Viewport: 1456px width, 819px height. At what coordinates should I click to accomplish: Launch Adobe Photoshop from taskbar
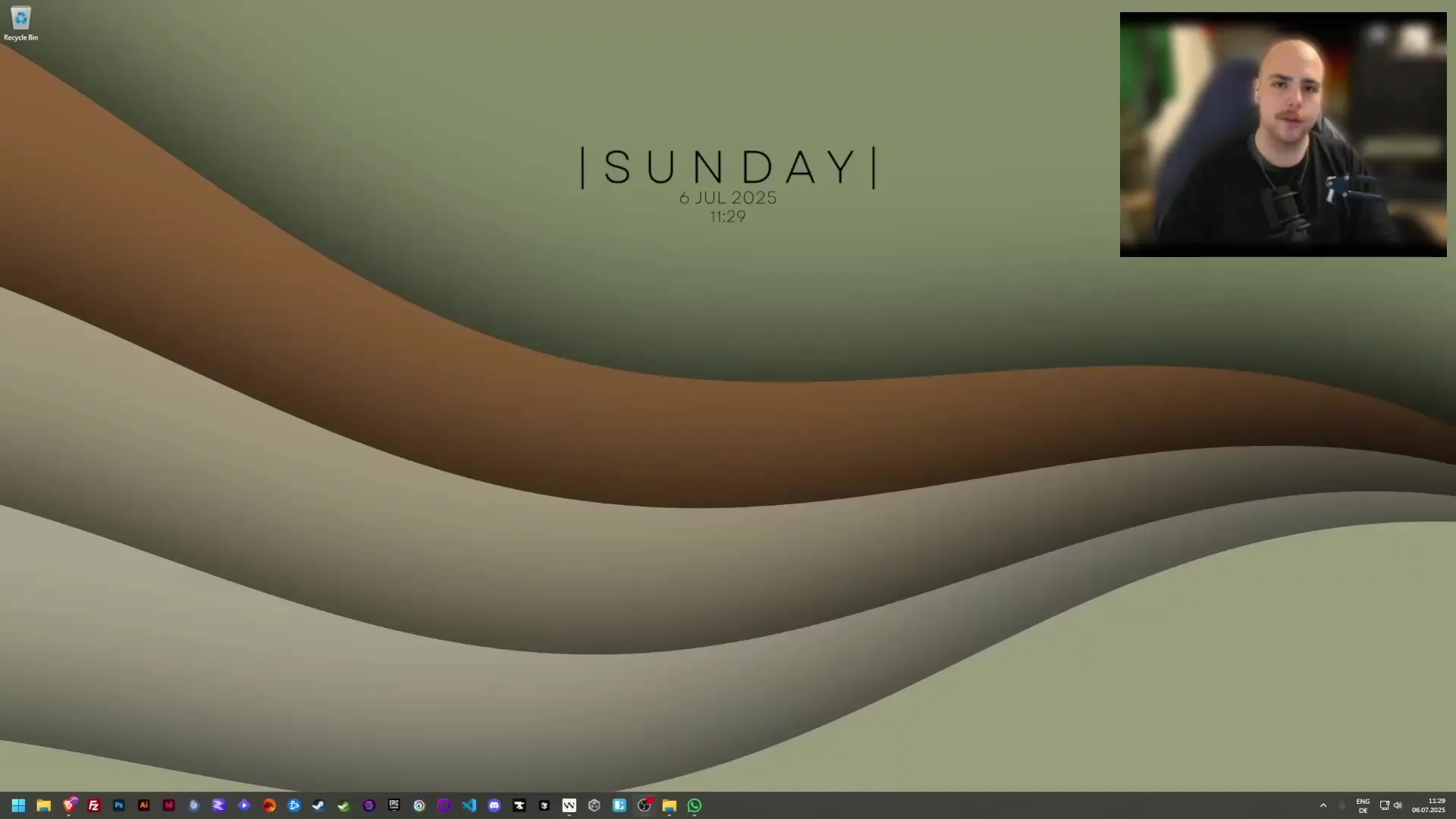(119, 805)
